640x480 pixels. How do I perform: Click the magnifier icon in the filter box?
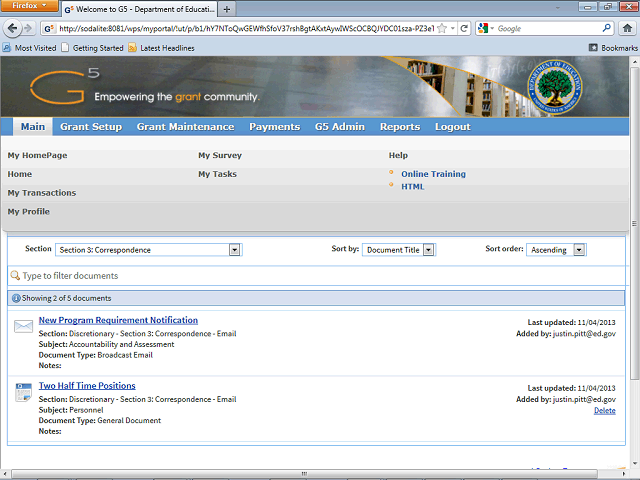tap(15, 276)
